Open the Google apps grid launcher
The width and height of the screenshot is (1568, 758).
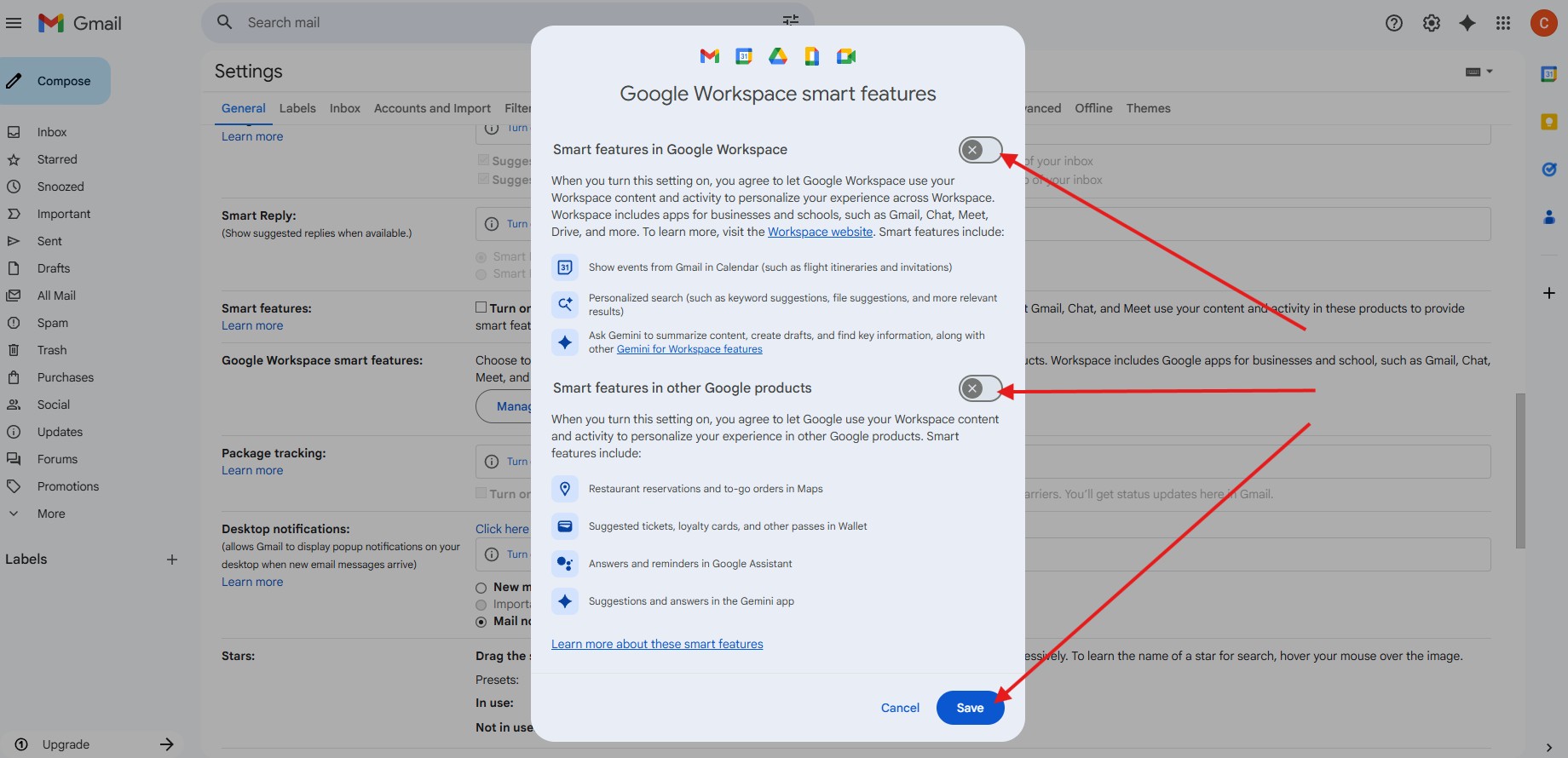(x=1503, y=23)
